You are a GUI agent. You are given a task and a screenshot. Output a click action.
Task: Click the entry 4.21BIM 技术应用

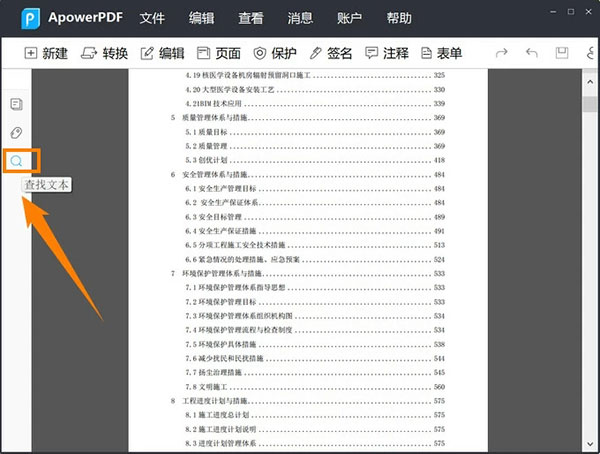pyautogui.click(x=315, y=104)
